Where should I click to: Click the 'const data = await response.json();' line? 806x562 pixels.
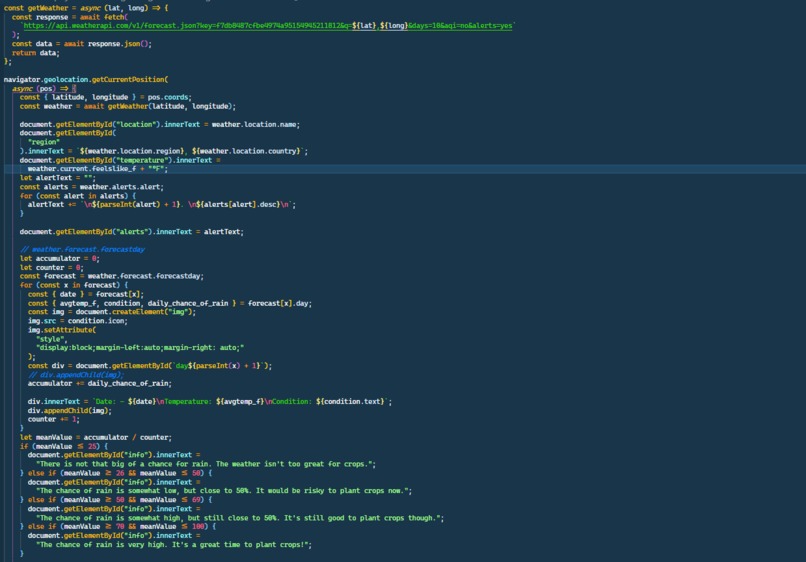pyautogui.click(x=82, y=44)
